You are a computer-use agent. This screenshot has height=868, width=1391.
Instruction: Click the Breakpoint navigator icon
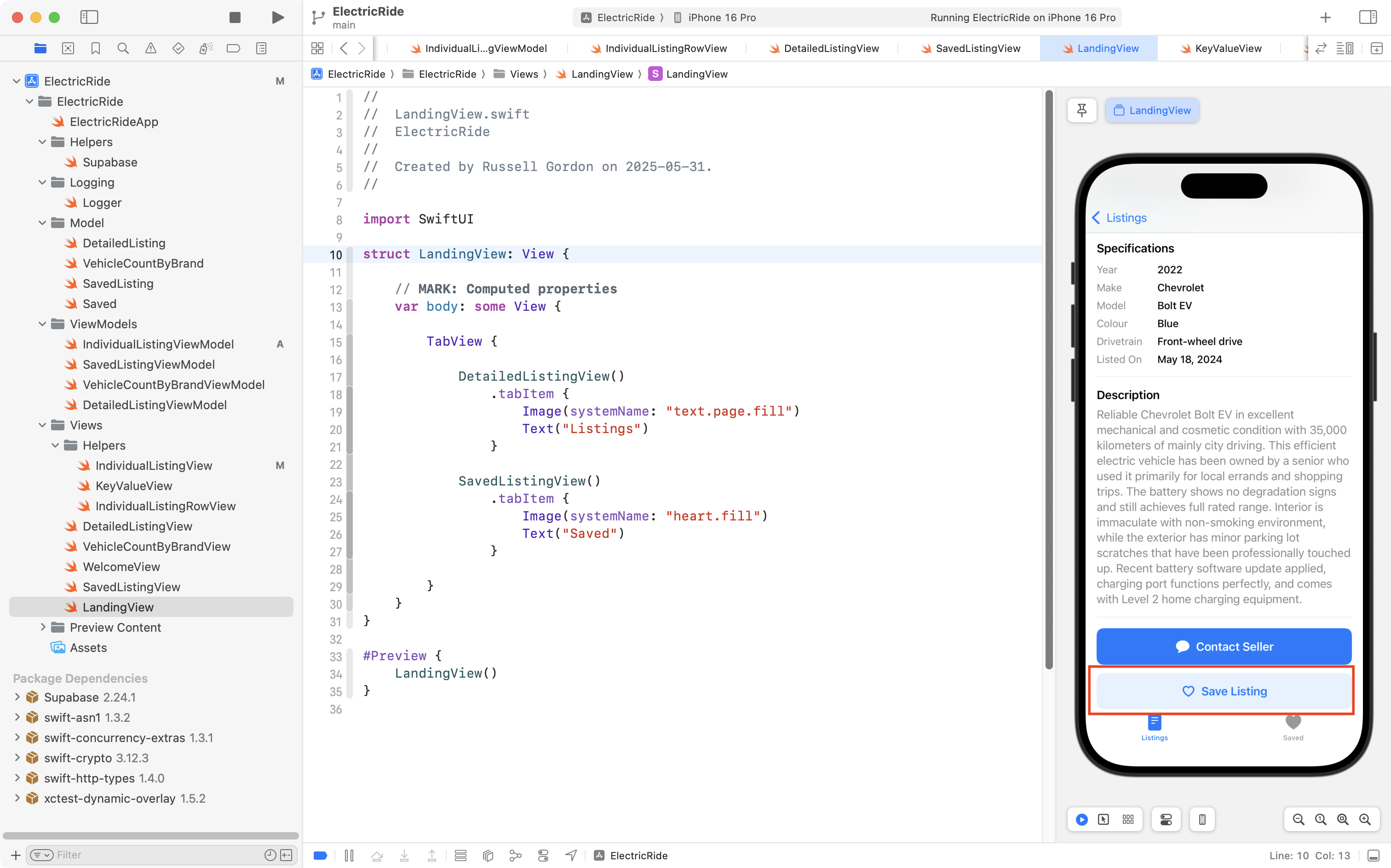[x=233, y=48]
